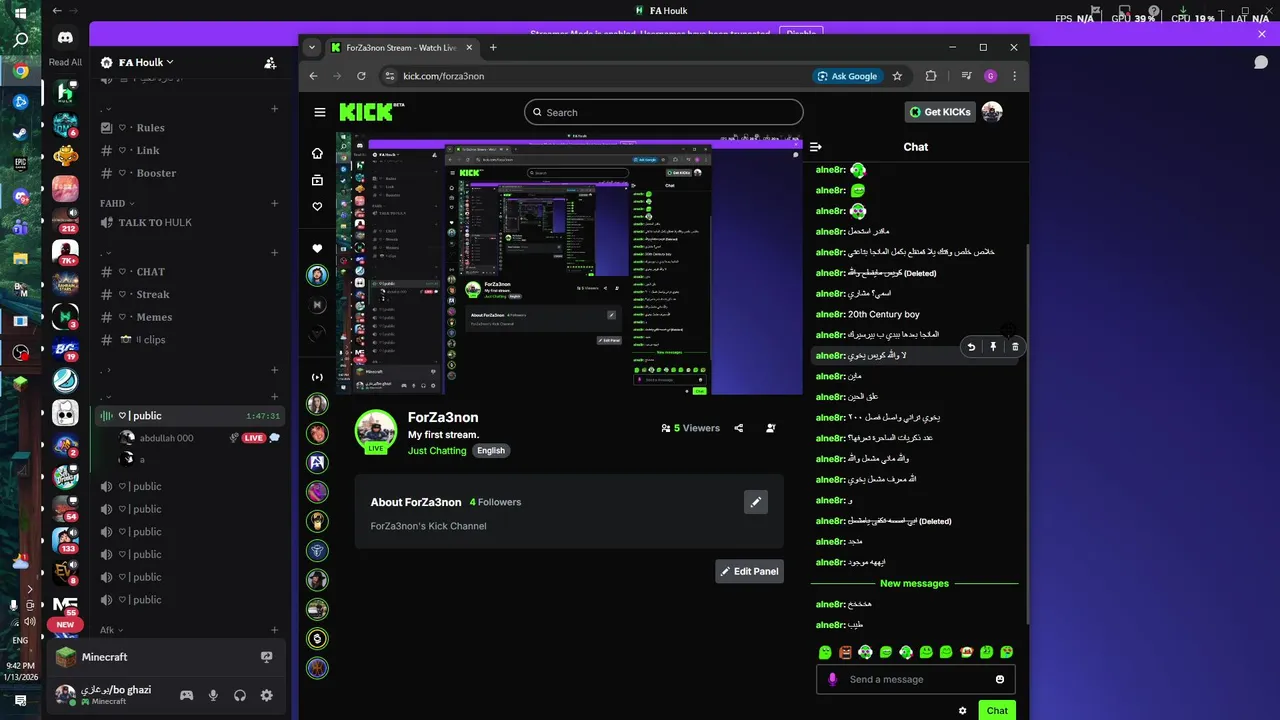The image size is (1280, 720).
Task: Create channel in FAHD category
Action: click(275, 203)
